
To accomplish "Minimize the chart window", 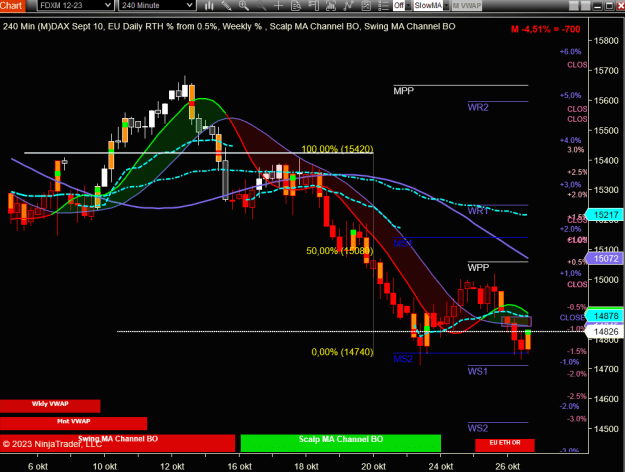I will pos(597,6).
